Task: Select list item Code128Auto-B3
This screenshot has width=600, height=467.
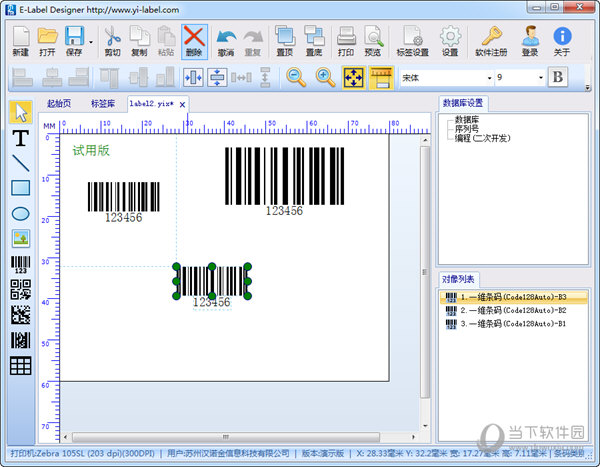Action: pyautogui.click(x=514, y=297)
